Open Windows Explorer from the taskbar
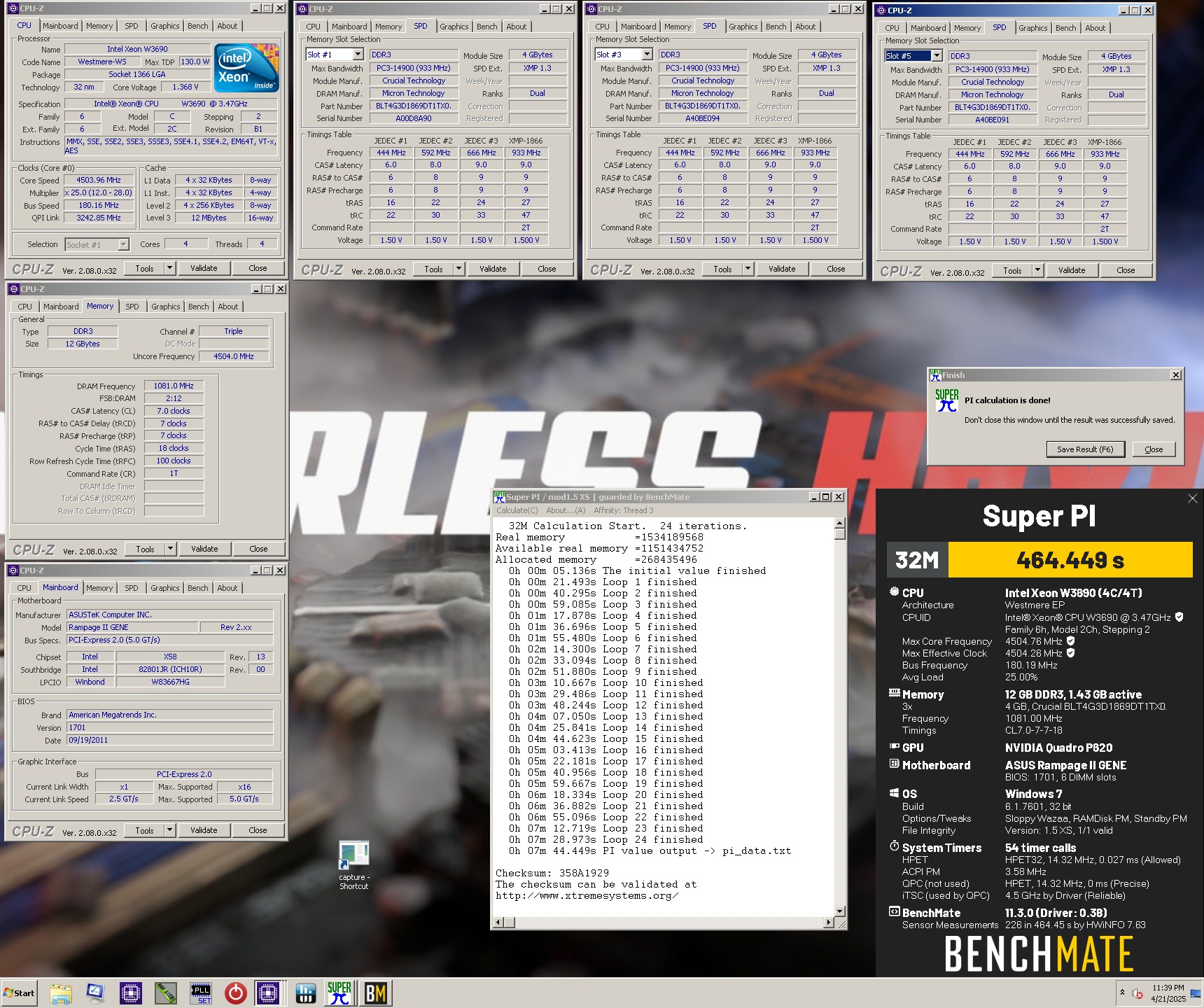The image size is (1204, 1008). click(61, 993)
